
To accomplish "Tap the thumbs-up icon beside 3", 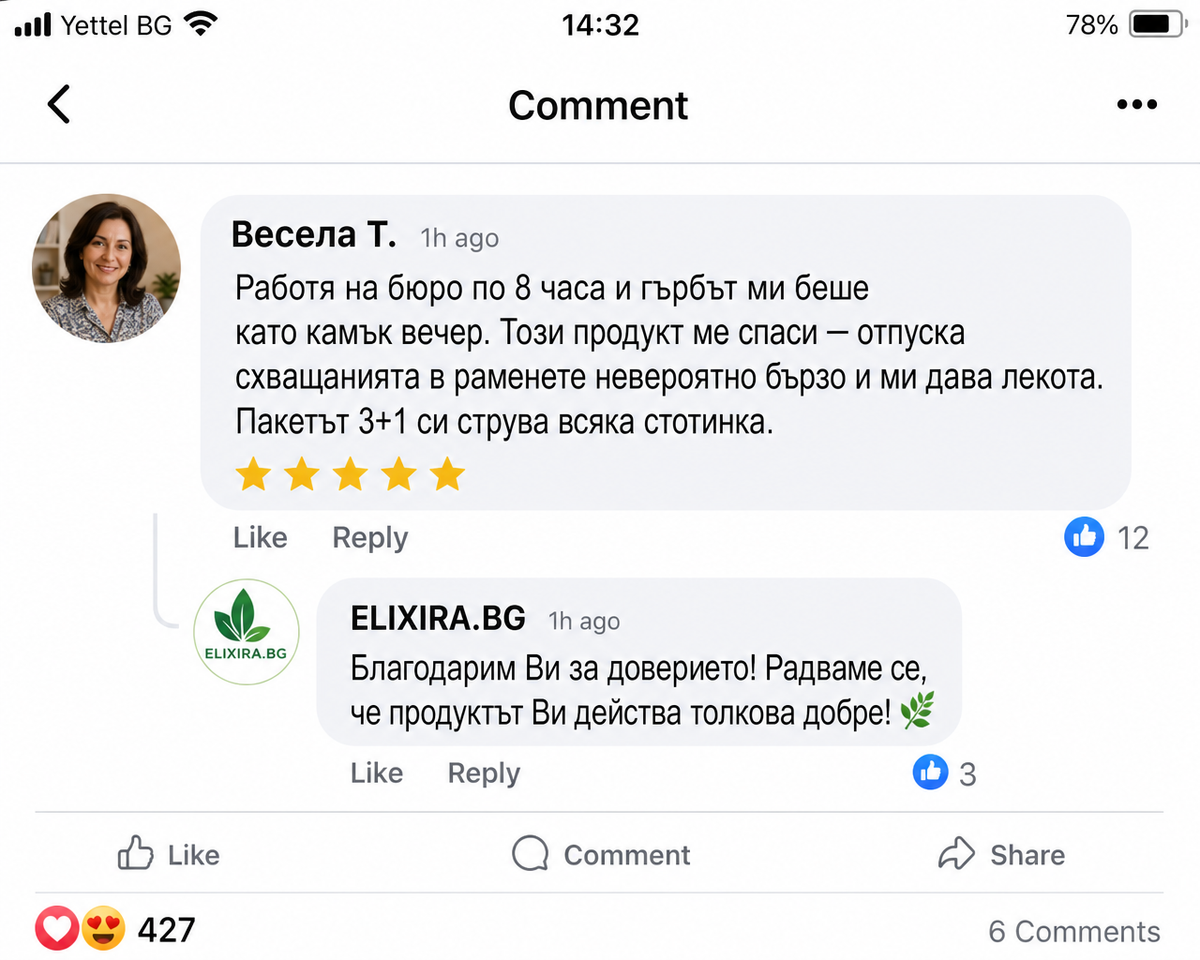I will click(930, 772).
